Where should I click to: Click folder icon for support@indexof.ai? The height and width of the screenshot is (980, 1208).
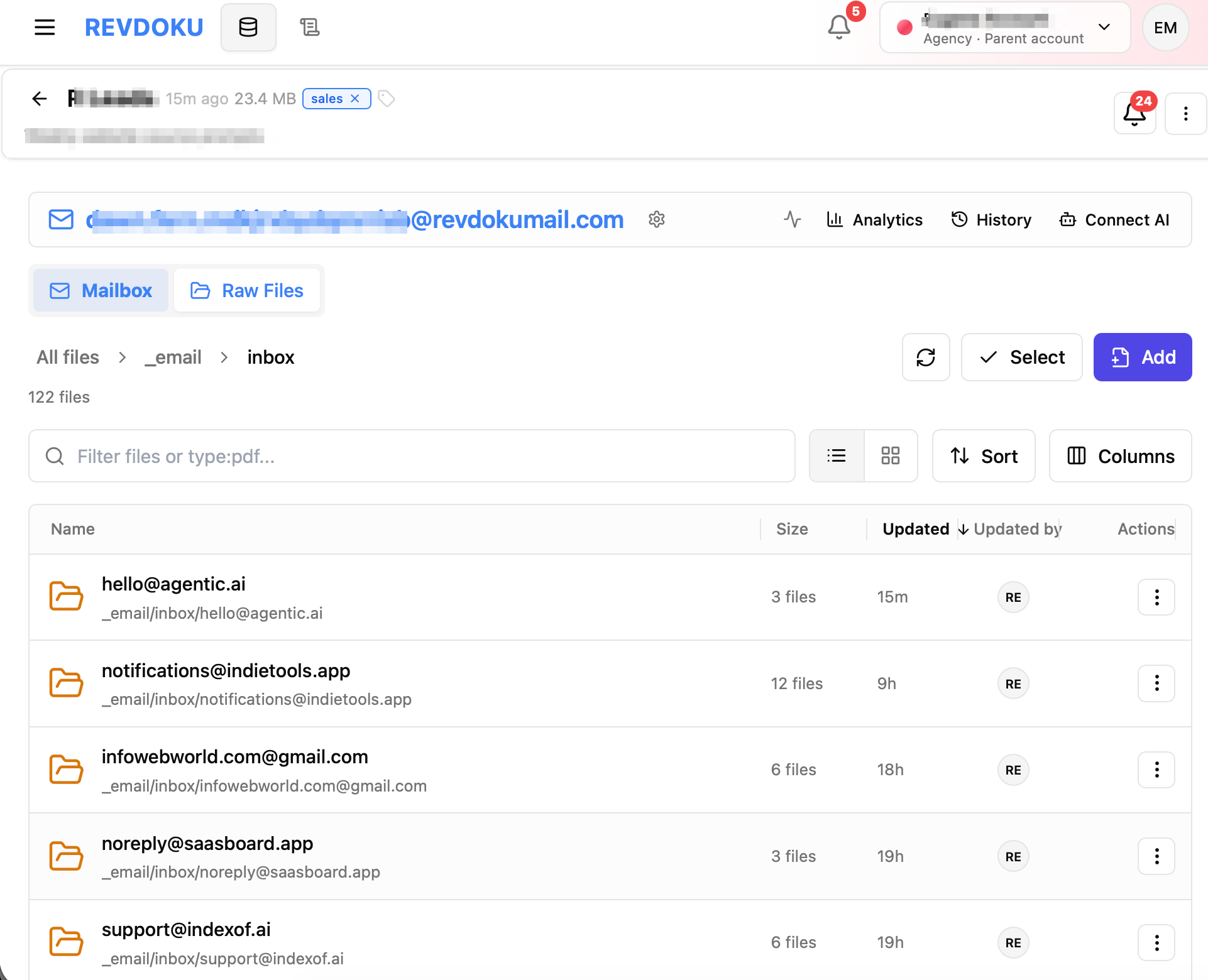coord(66,942)
